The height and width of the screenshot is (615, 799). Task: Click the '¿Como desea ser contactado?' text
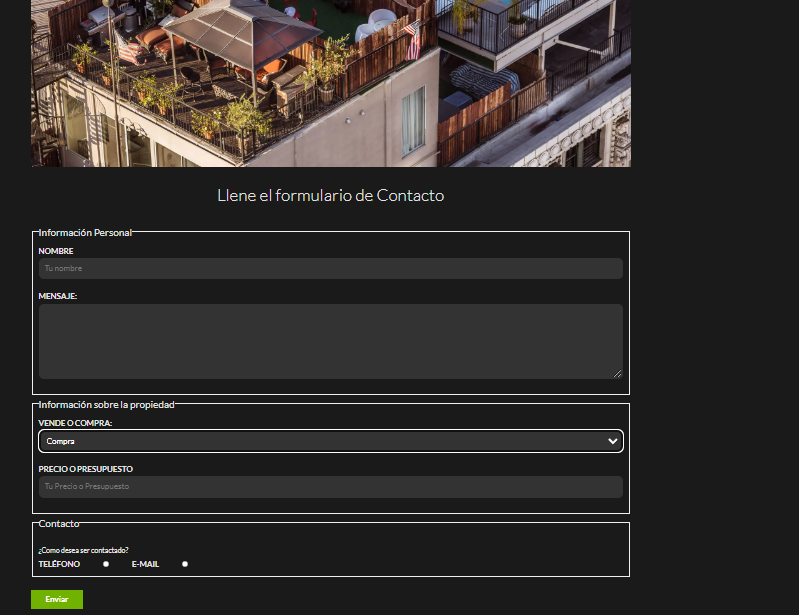click(x=83, y=549)
